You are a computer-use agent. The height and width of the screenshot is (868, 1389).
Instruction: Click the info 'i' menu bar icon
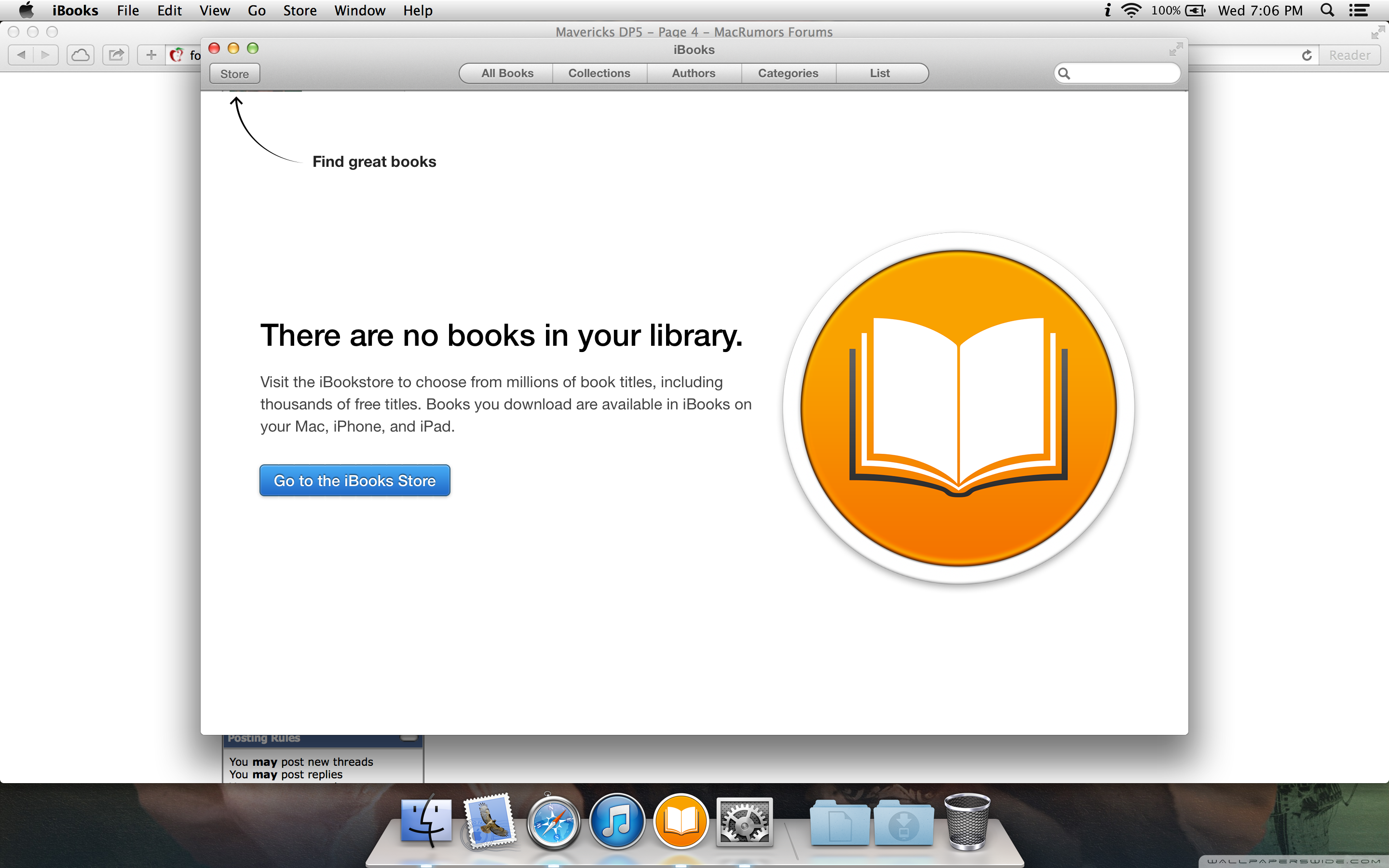1107,10
